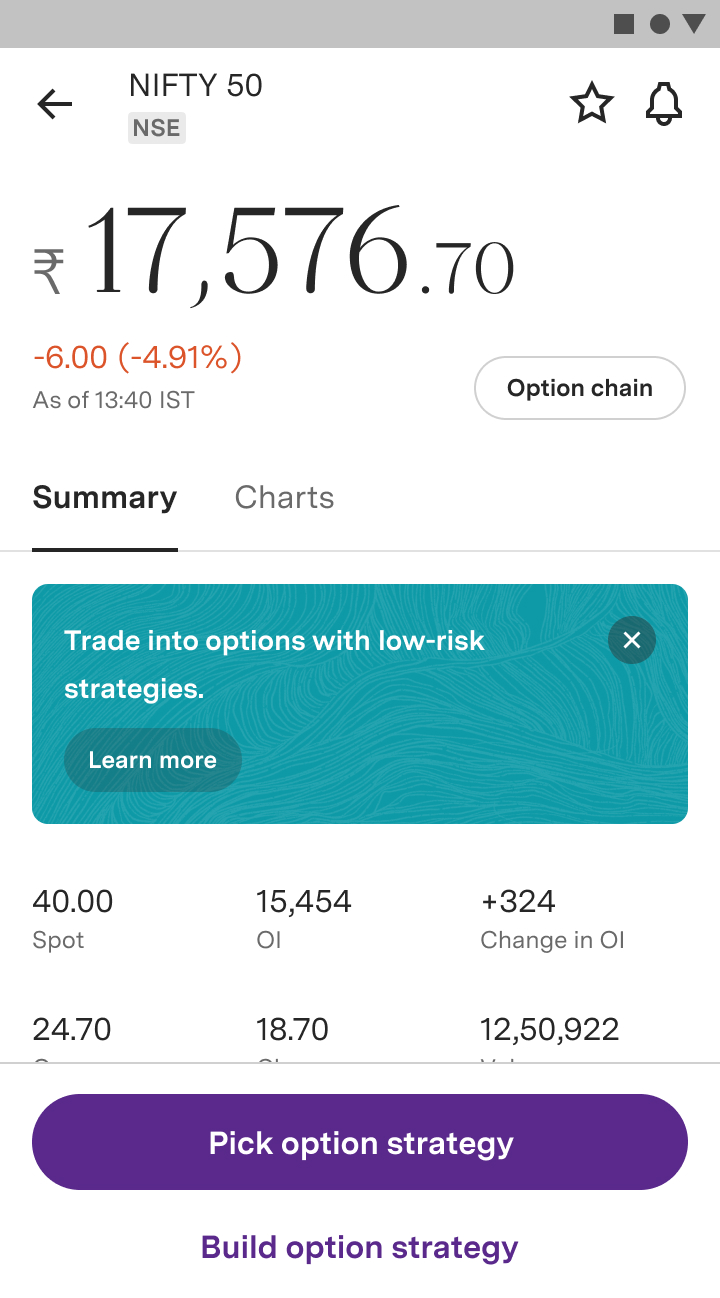720x1298 pixels.
Task: Select the Spot value 40.00
Action: tap(73, 902)
